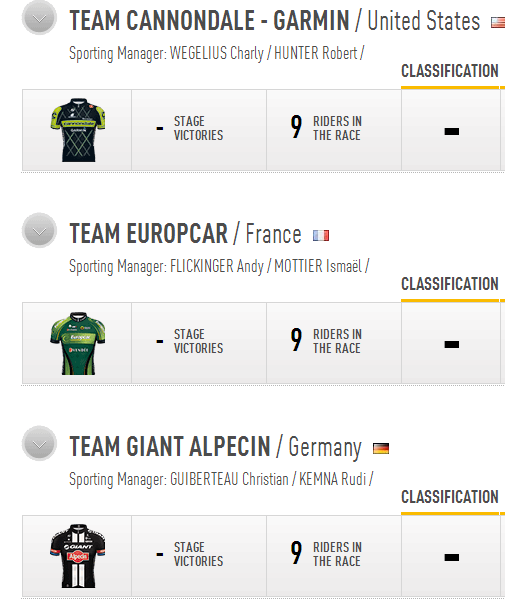Click the Germany flag icon

(381, 448)
